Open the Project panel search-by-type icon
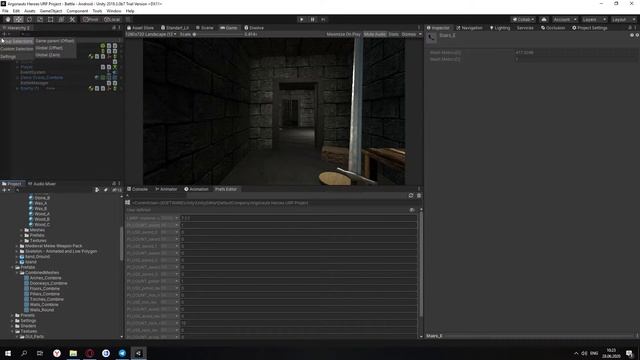Image resolution: width=640 pixels, height=360 pixels. tap(97, 190)
